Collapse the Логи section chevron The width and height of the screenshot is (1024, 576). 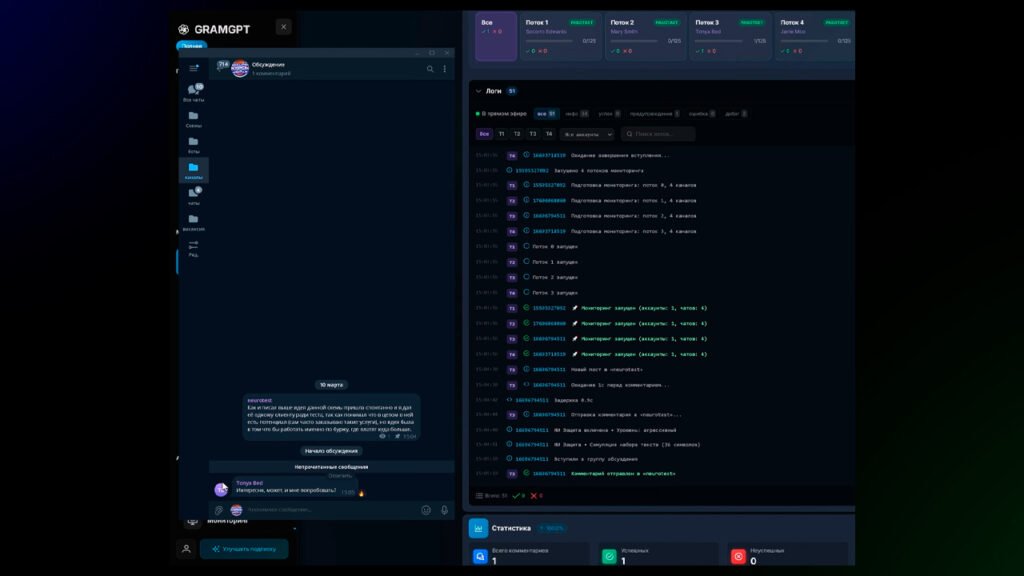[479, 91]
